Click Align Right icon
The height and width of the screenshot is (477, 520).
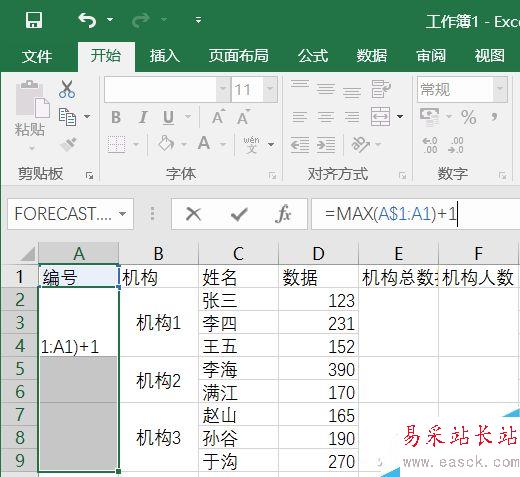click(x=352, y=117)
